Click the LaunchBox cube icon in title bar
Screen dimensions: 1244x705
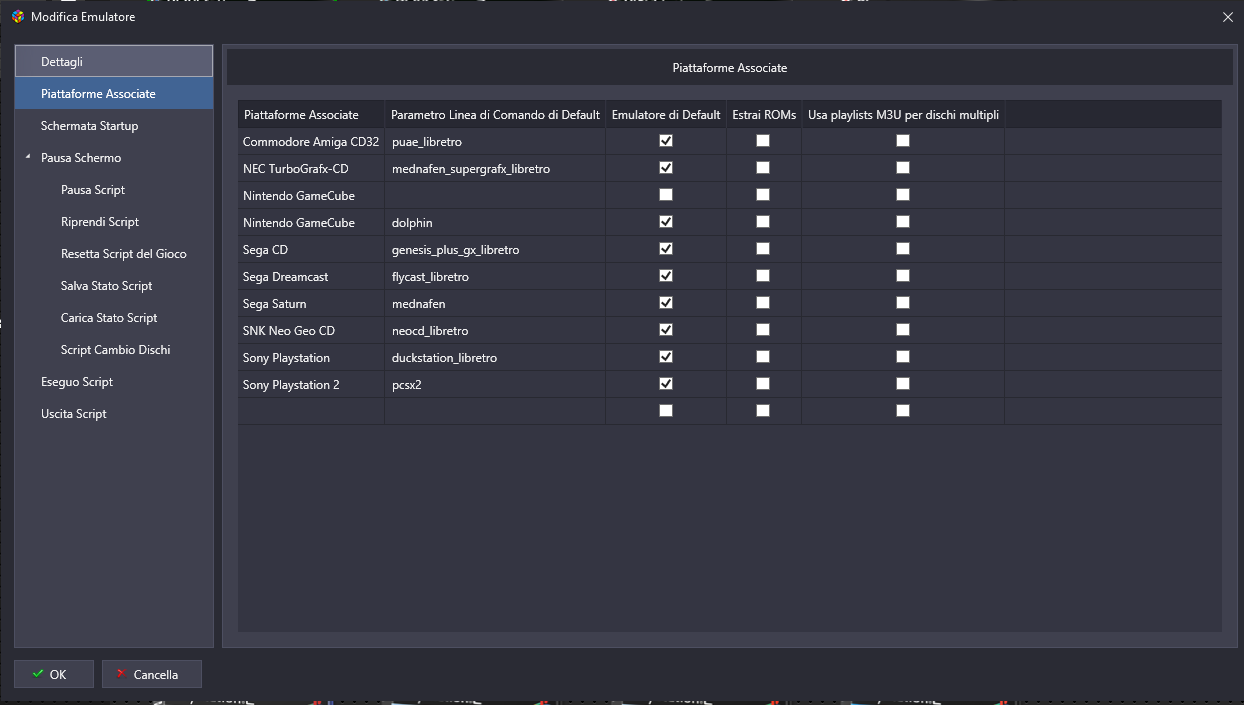pos(17,17)
